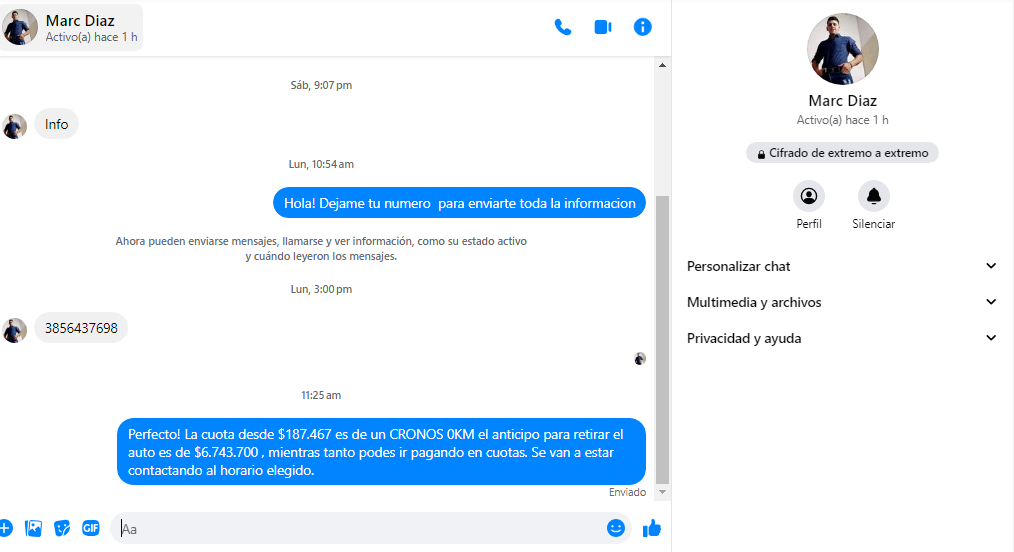Click the chat's vertical scrollbar thumb
This screenshot has height=552, width=1014.
coord(661,340)
